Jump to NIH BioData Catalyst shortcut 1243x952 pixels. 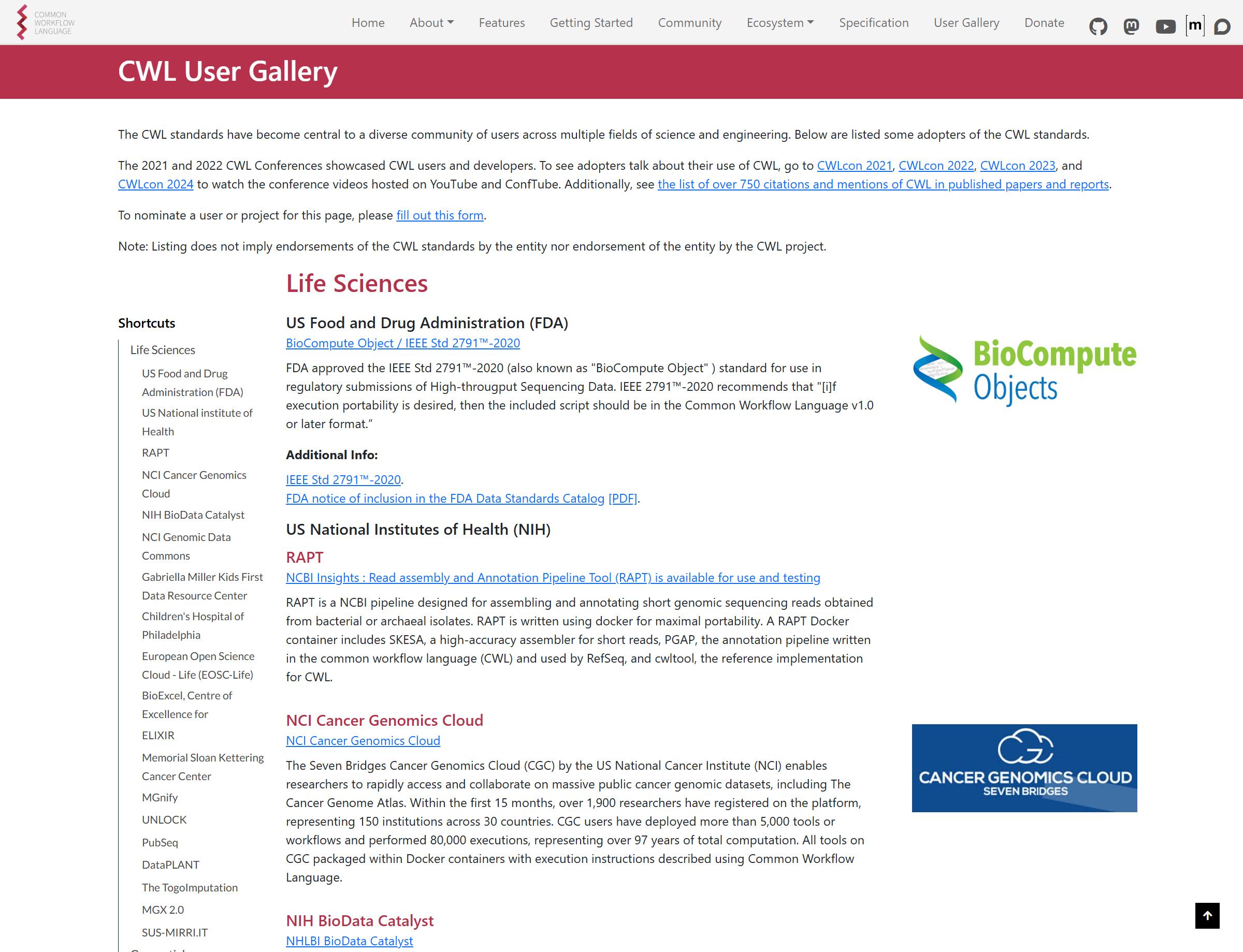(x=193, y=515)
